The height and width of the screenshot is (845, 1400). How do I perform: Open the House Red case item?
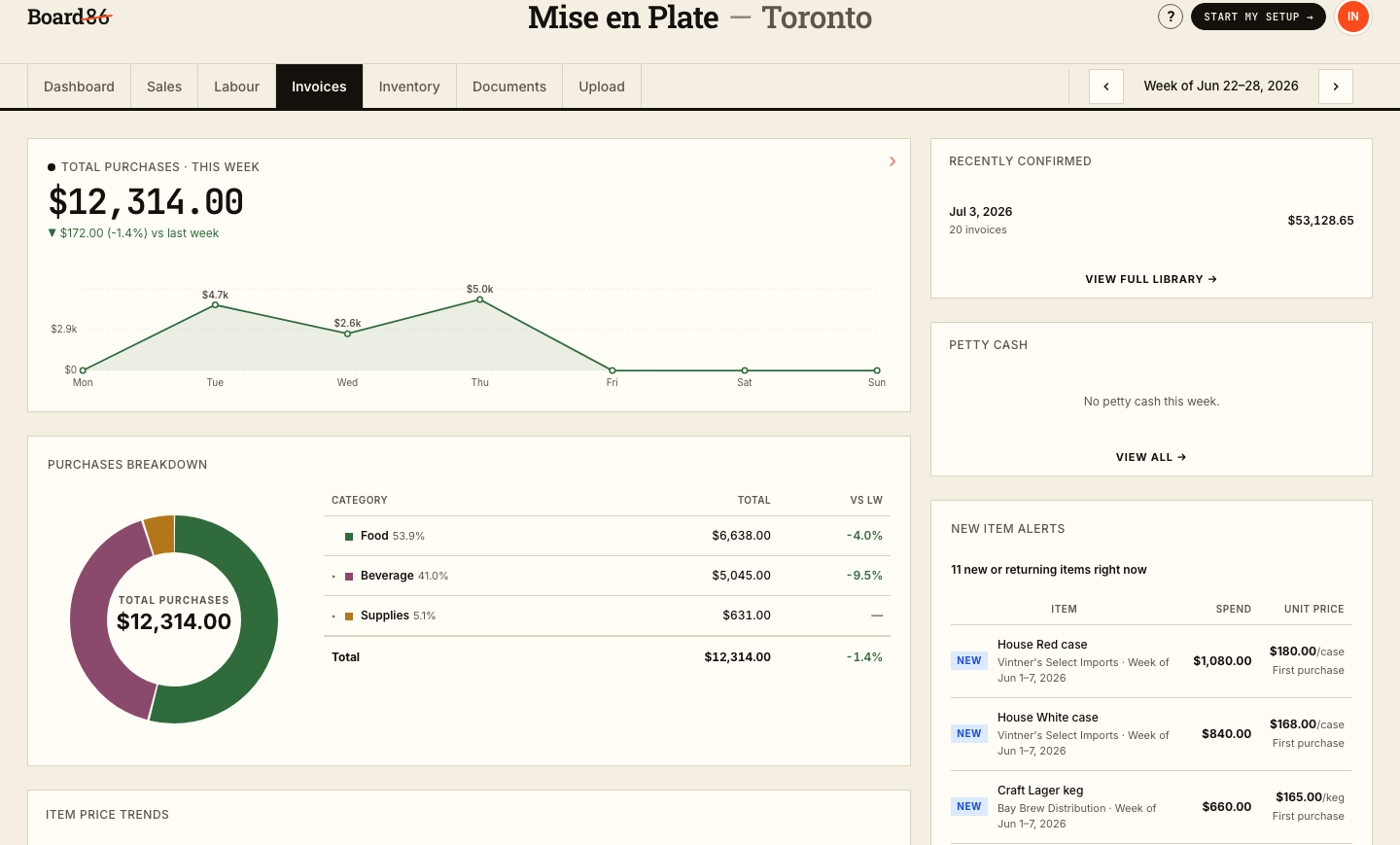point(1042,645)
